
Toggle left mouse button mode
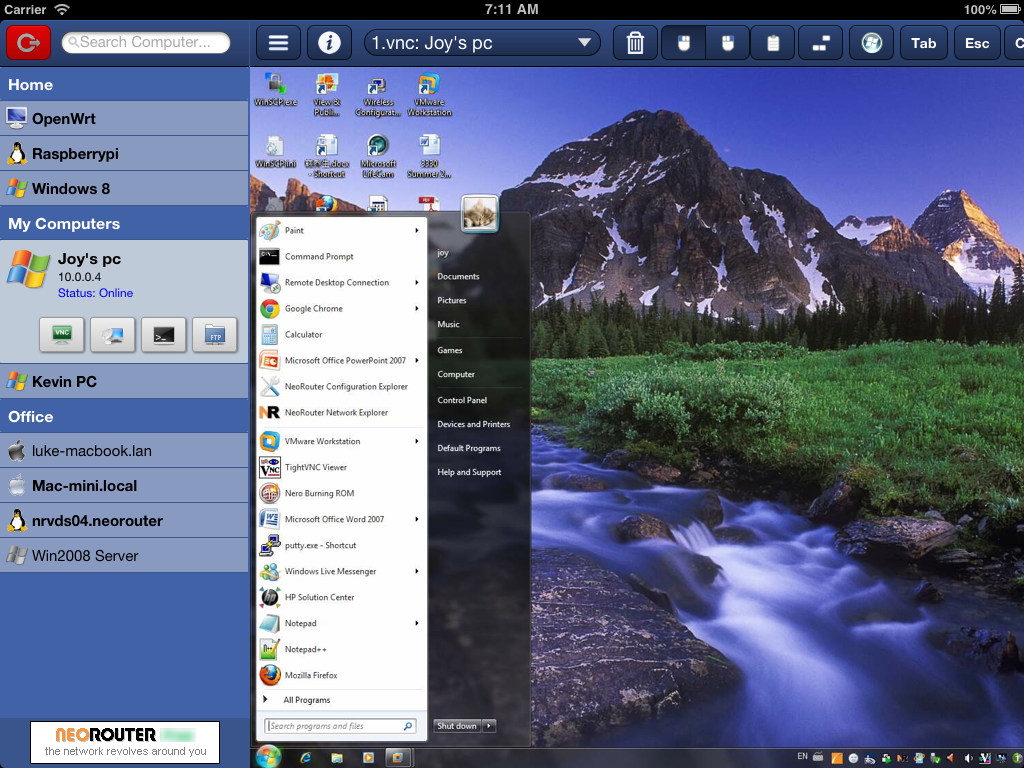tap(683, 43)
